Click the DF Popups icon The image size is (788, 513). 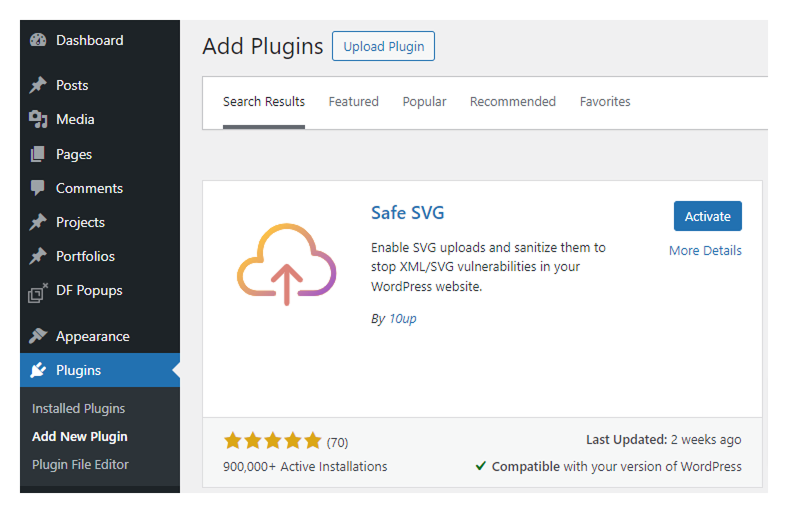click(x=38, y=292)
